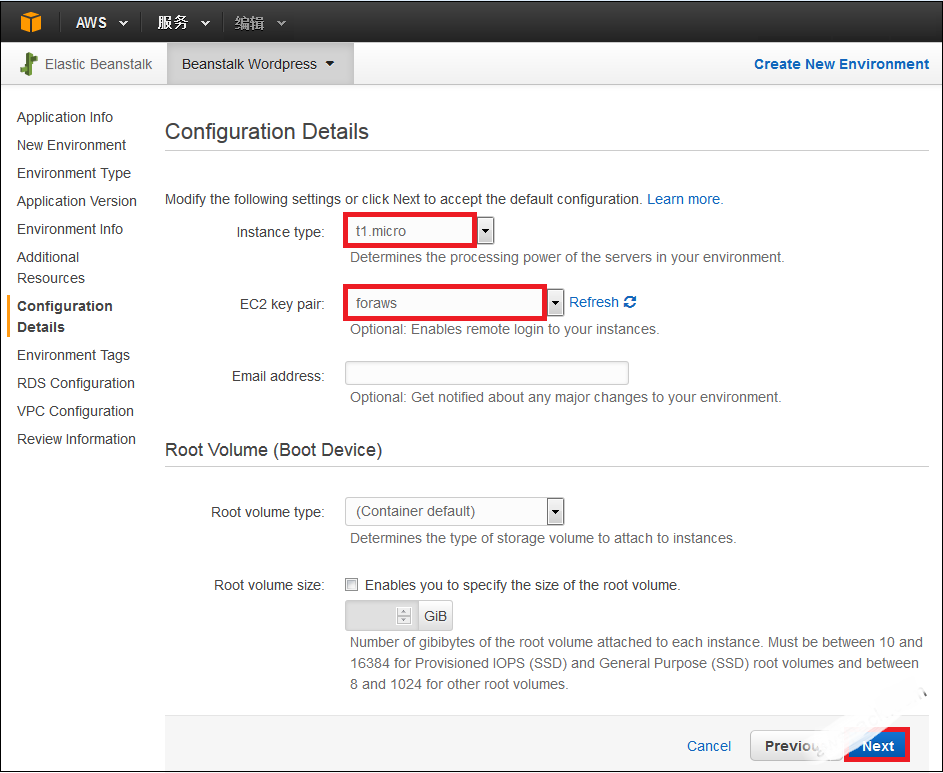
Task: Go to the Environment Type step
Action: click(74, 173)
